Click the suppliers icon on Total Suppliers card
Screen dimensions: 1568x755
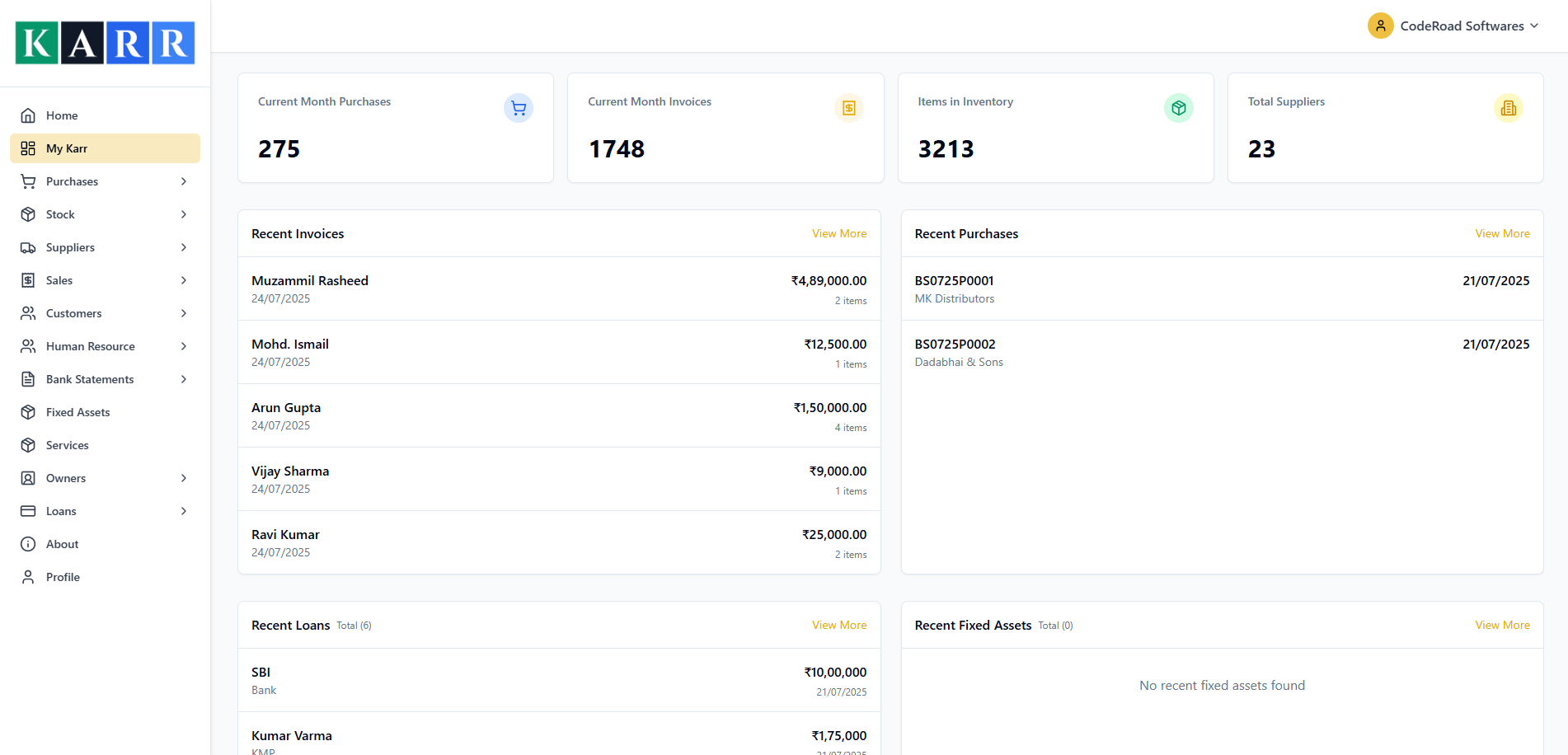pyautogui.click(x=1508, y=108)
